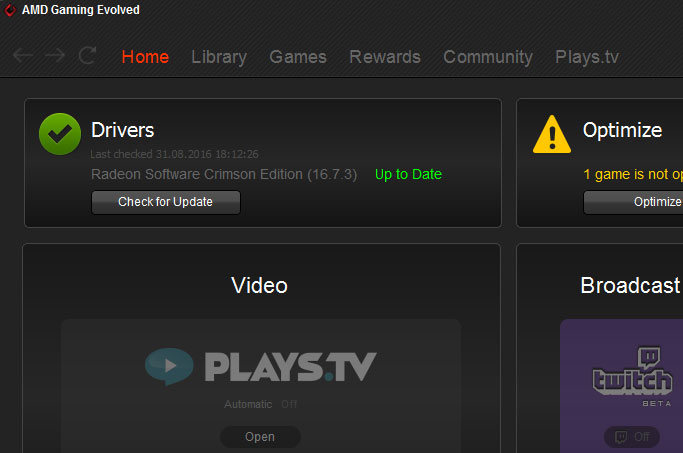The image size is (683, 453).
Task: Click the AMD Gaming Evolved logo icon
Action: tap(10, 10)
